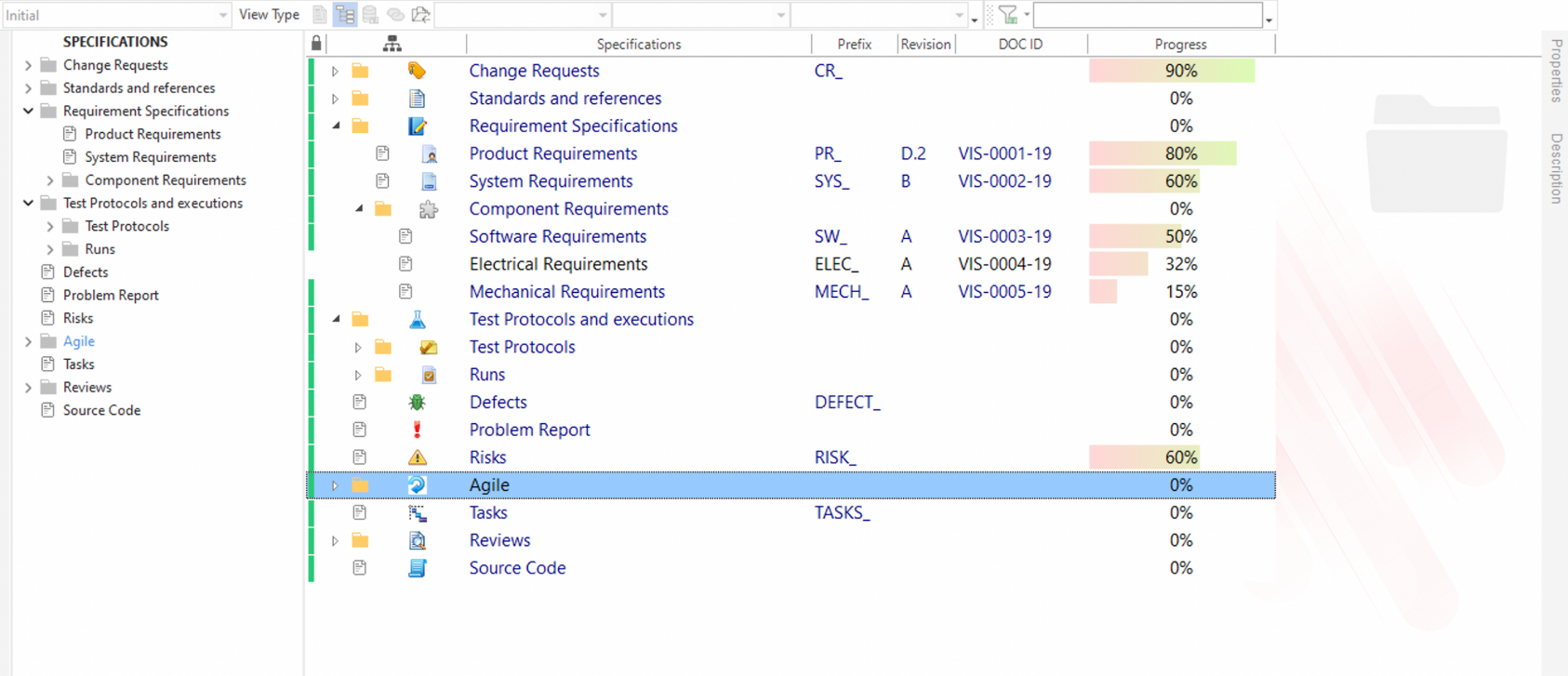
Task: Open the vertical Description side tab
Action: [1556, 168]
